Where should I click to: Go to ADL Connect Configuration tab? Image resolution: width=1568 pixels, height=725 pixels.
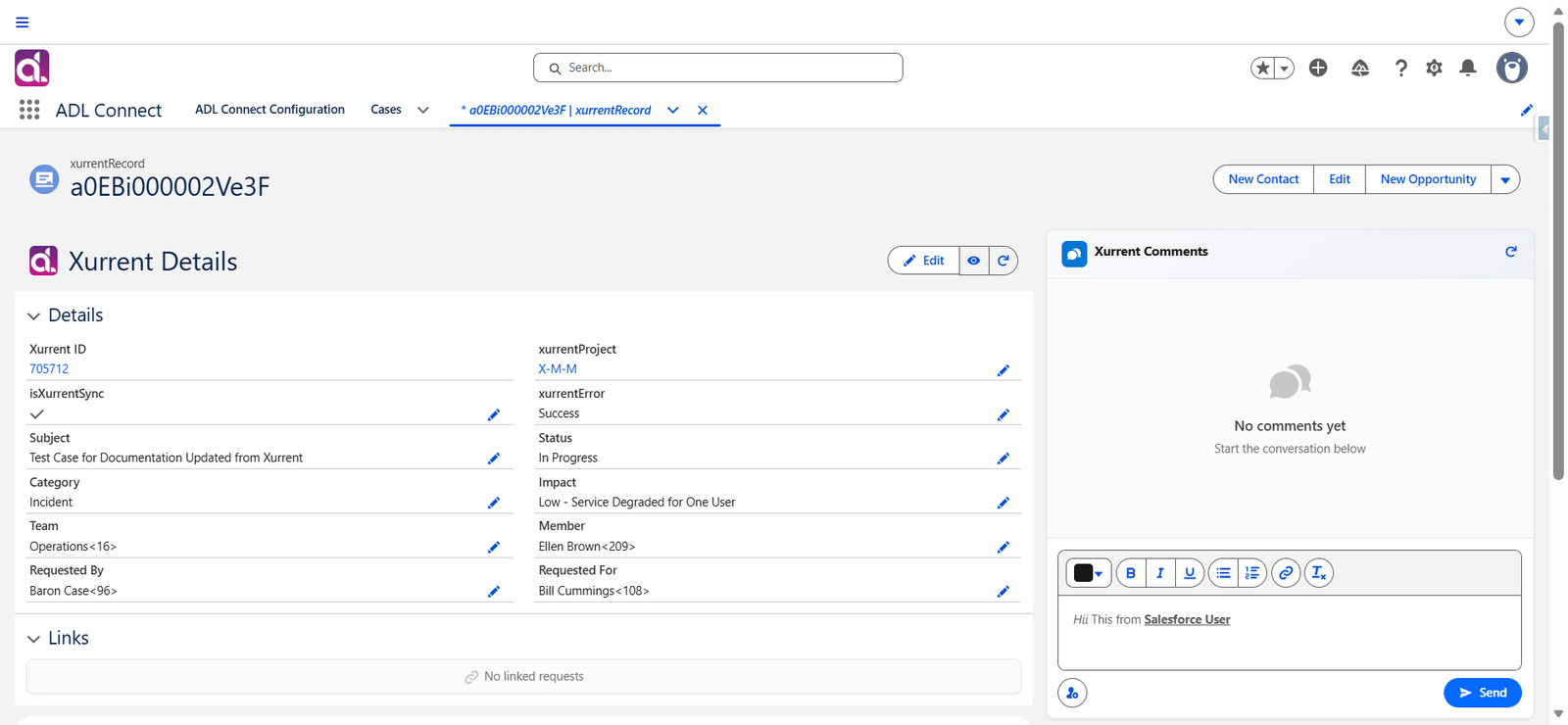pos(269,110)
